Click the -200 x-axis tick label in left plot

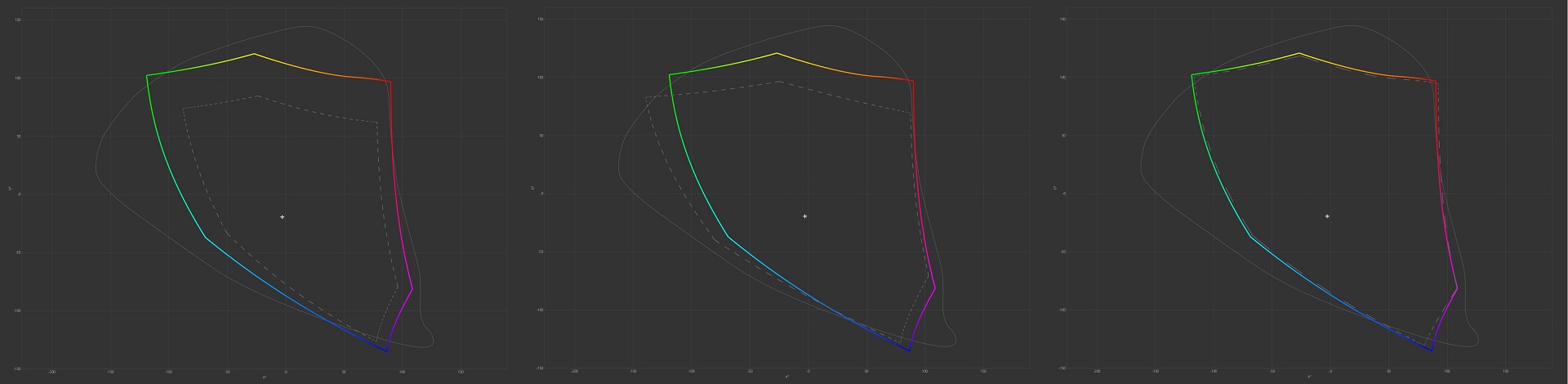click(x=52, y=372)
